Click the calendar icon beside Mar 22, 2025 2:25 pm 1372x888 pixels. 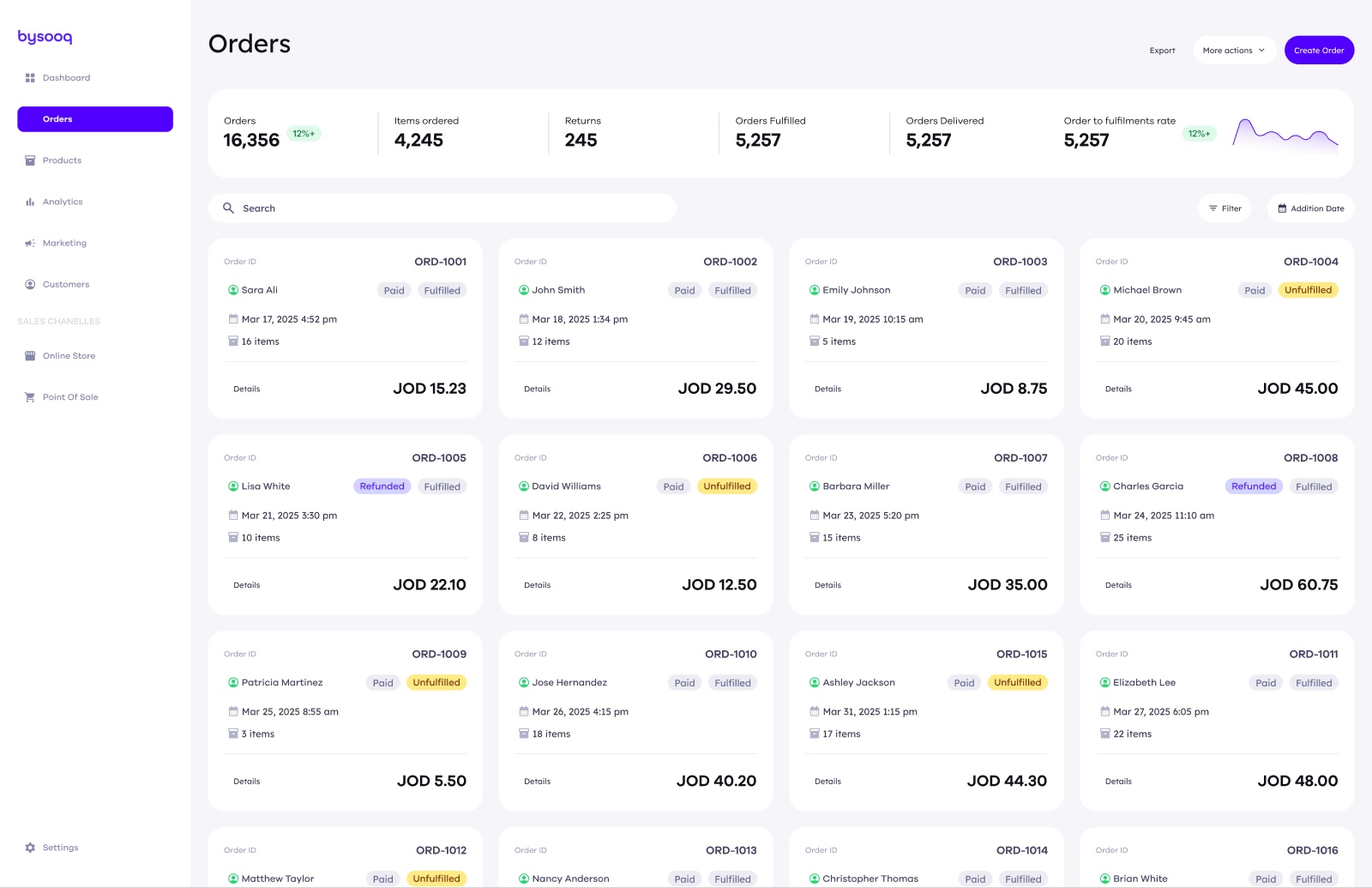(x=524, y=516)
